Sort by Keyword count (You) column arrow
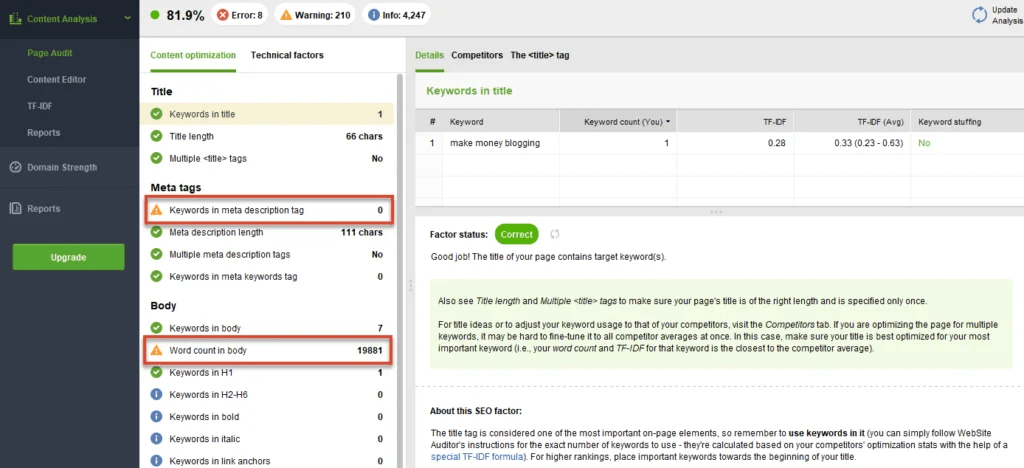Image resolution: width=1024 pixels, height=468 pixels. pos(667,122)
